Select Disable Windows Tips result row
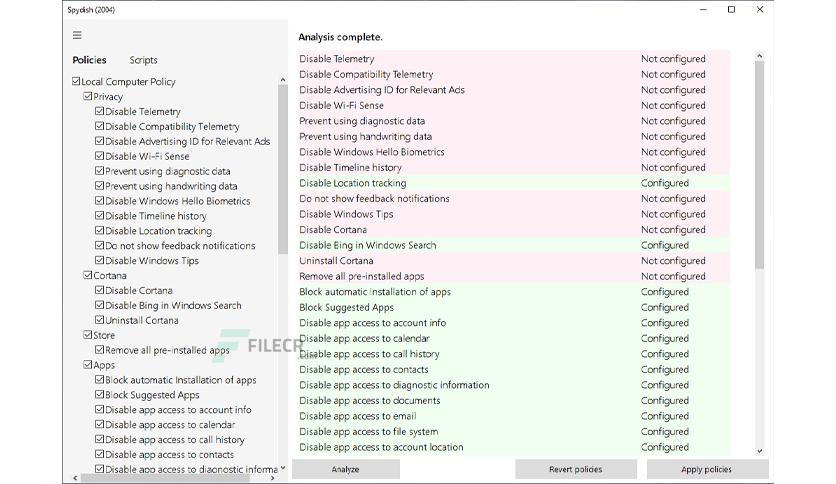The height and width of the screenshot is (484, 836). coord(513,214)
